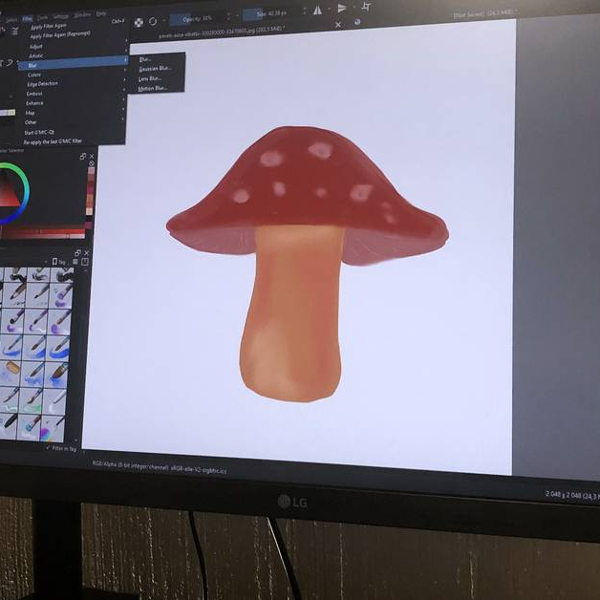
Task: Click the document tab file name
Action: [222, 32]
